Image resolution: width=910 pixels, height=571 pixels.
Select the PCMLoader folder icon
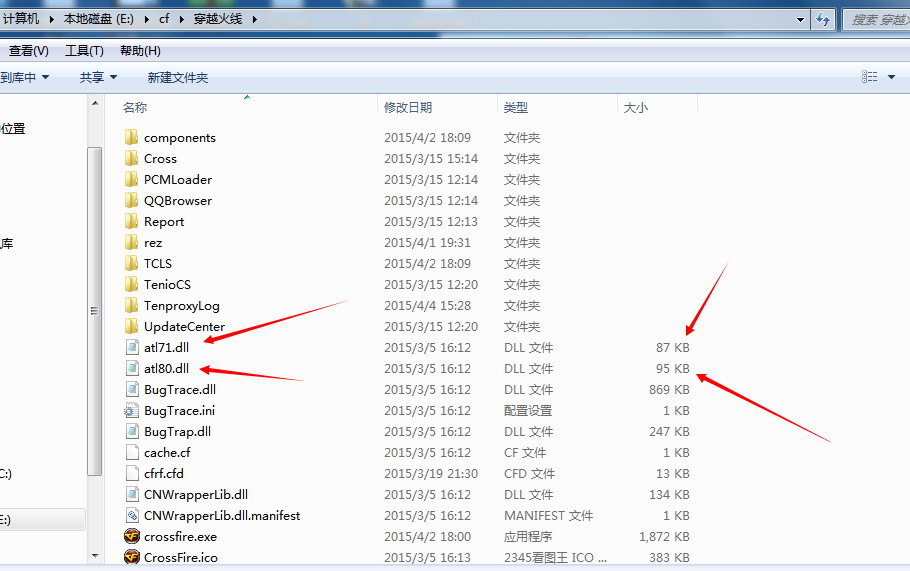click(x=132, y=179)
